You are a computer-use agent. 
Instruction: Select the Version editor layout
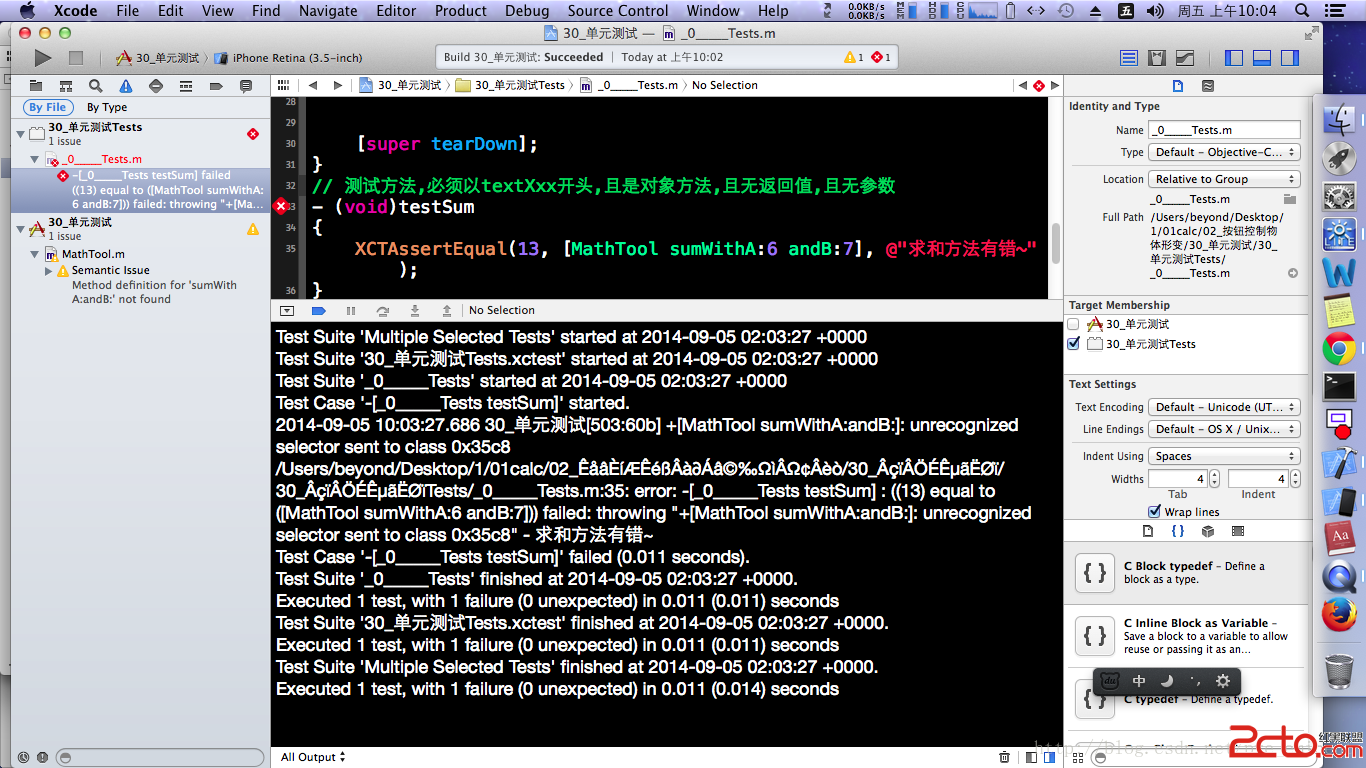point(1185,58)
